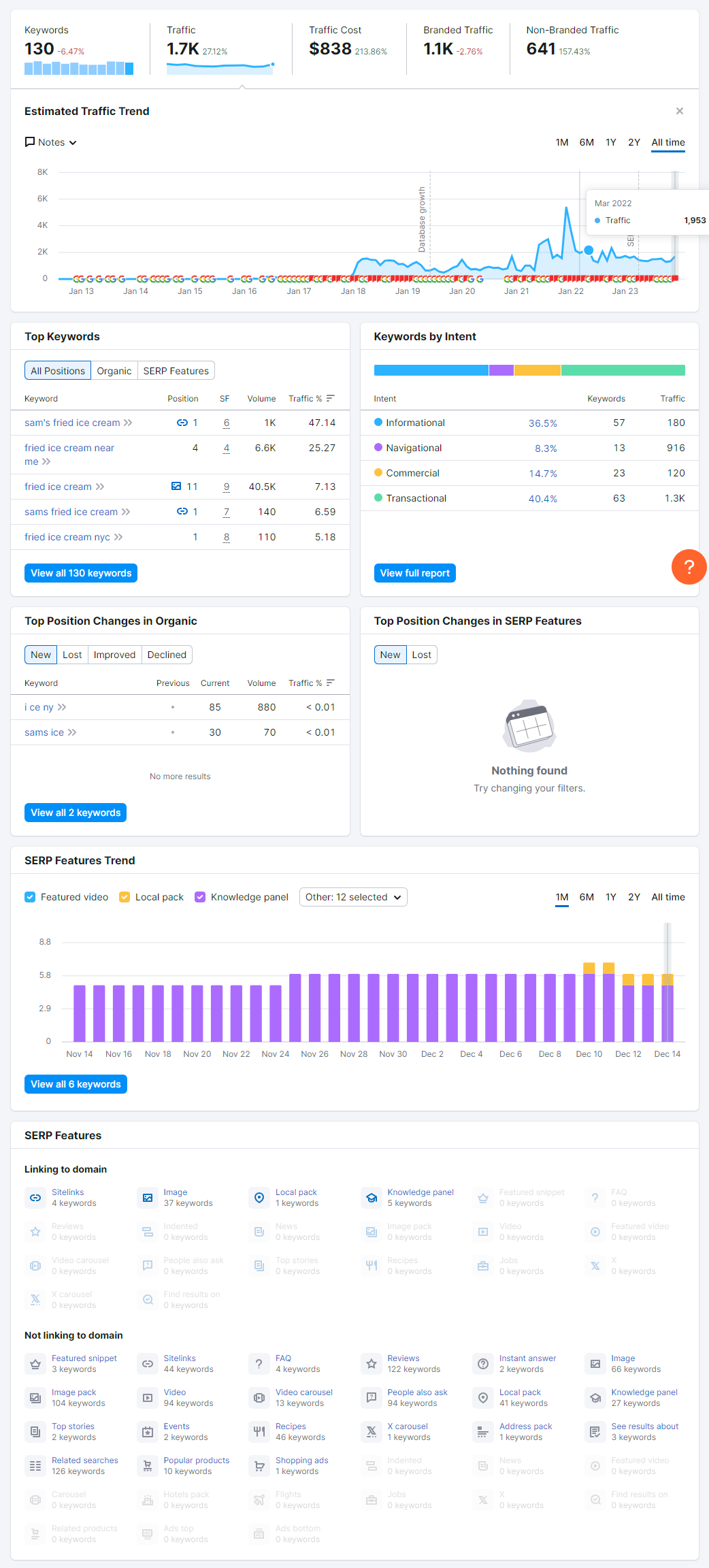Select the Declined tab in Organic position changes
The height and width of the screenshot is (1568, 709).
click(167, 655)
